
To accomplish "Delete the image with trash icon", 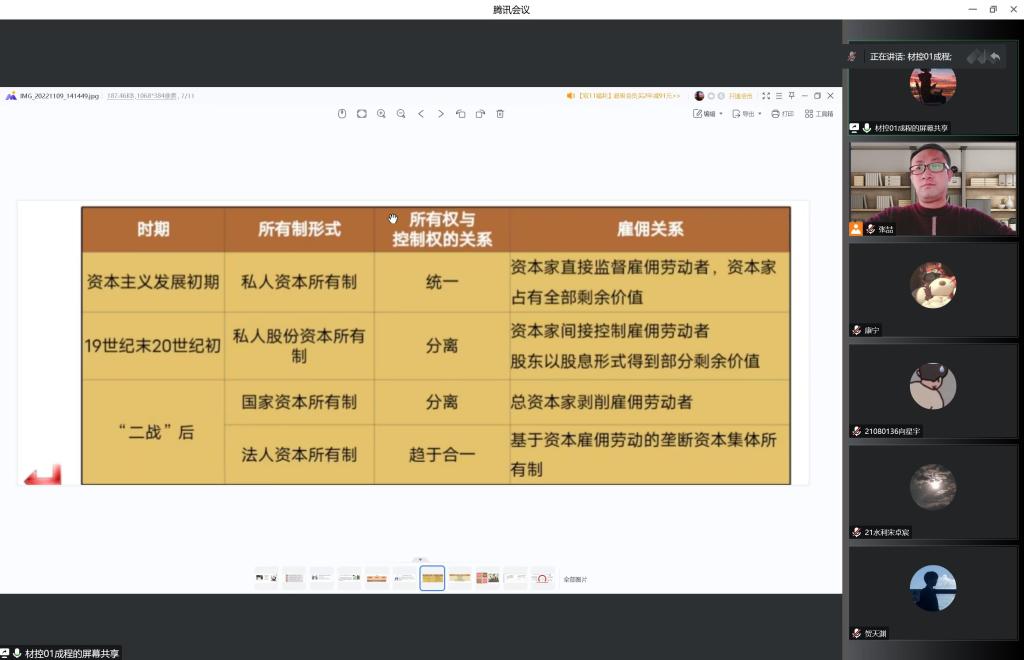I will (500, 114).
